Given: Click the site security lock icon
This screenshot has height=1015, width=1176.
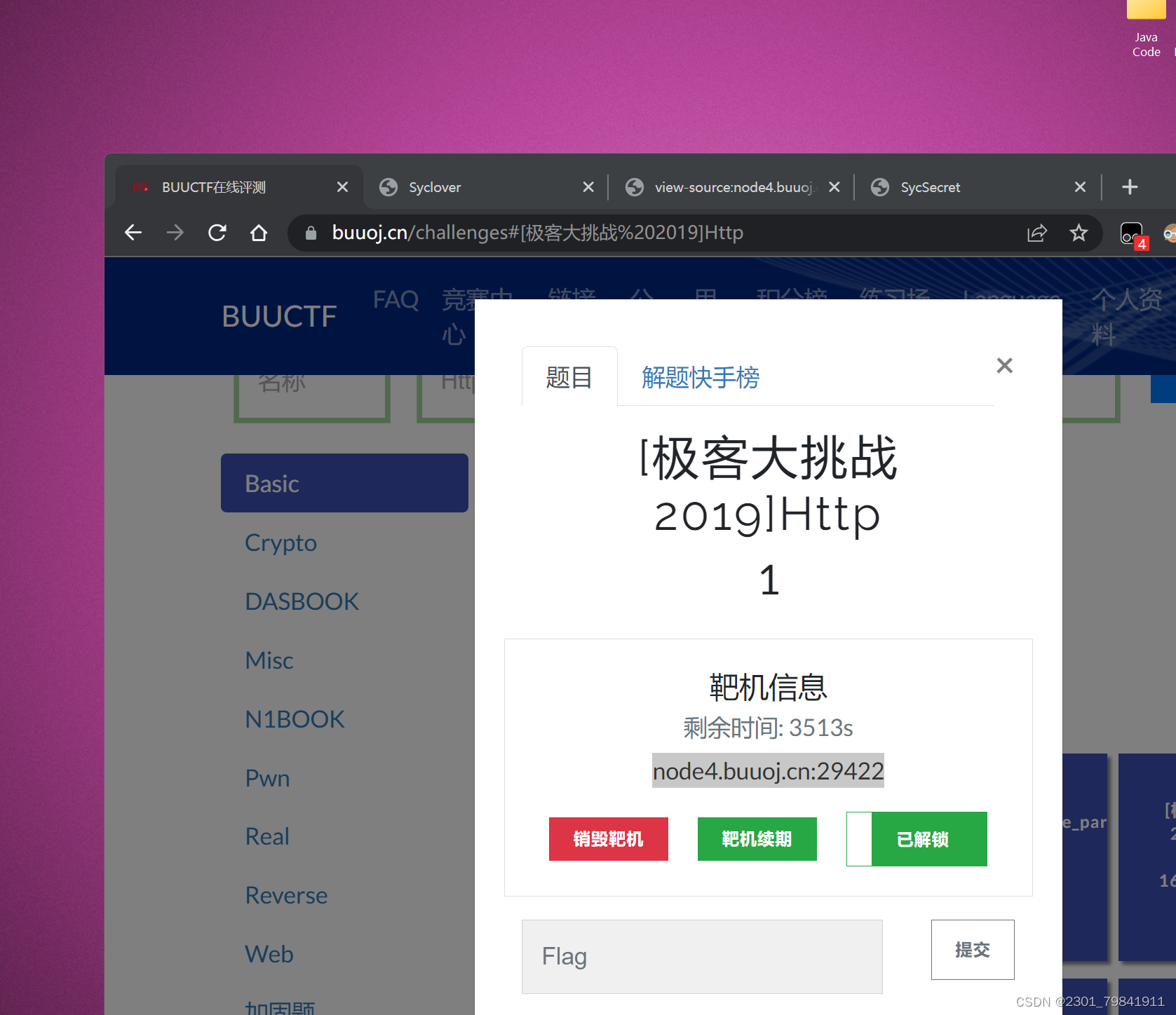Looking at the screenshot, I should pyautogui.click(x=309, y=232).
